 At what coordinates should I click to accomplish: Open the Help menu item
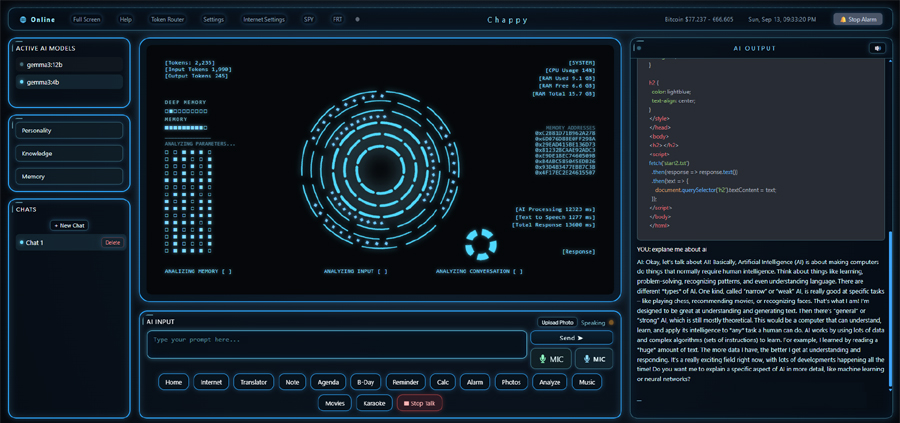tap(126, 20)
